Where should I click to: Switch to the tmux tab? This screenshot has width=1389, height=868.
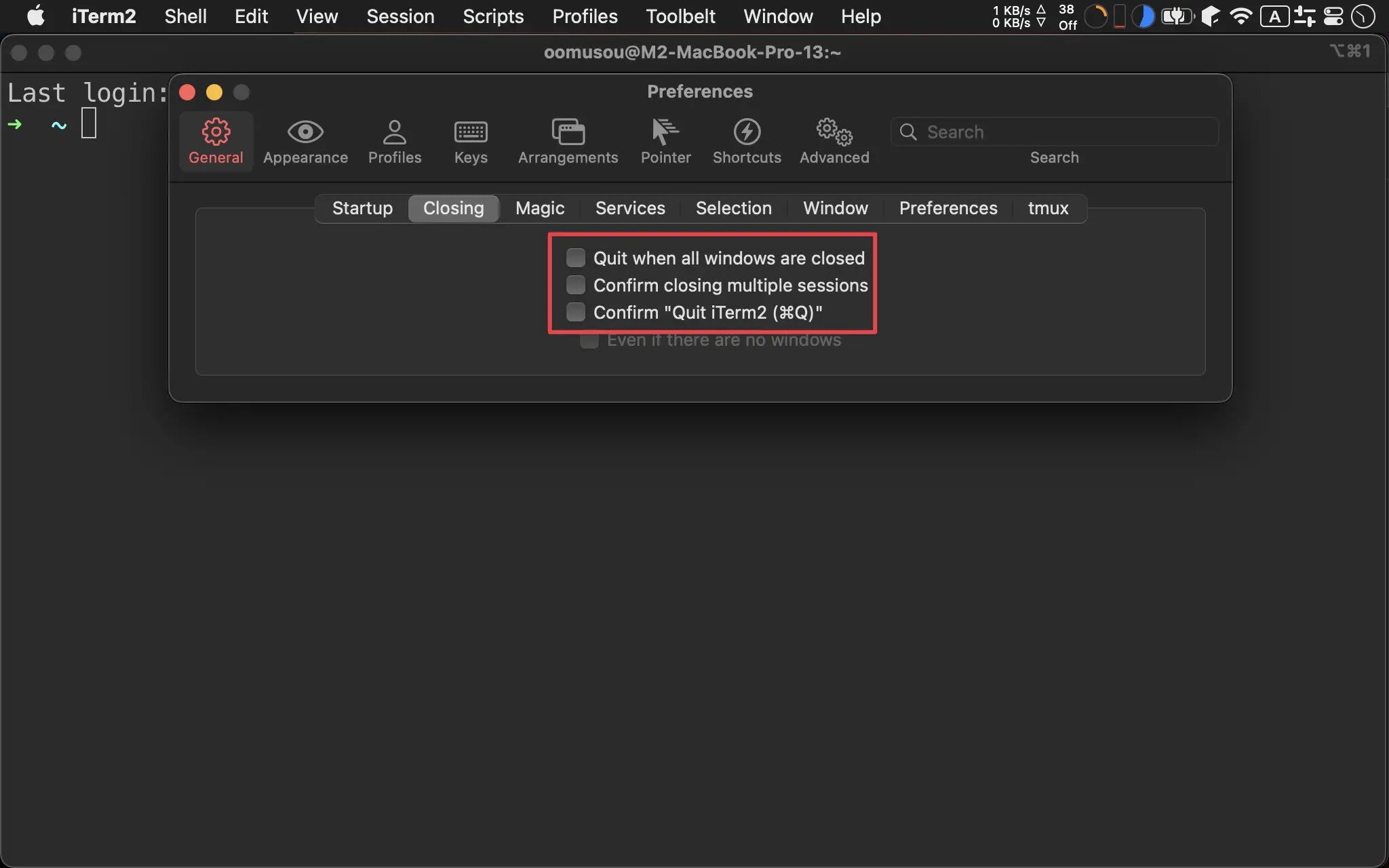coord(1048,208)
